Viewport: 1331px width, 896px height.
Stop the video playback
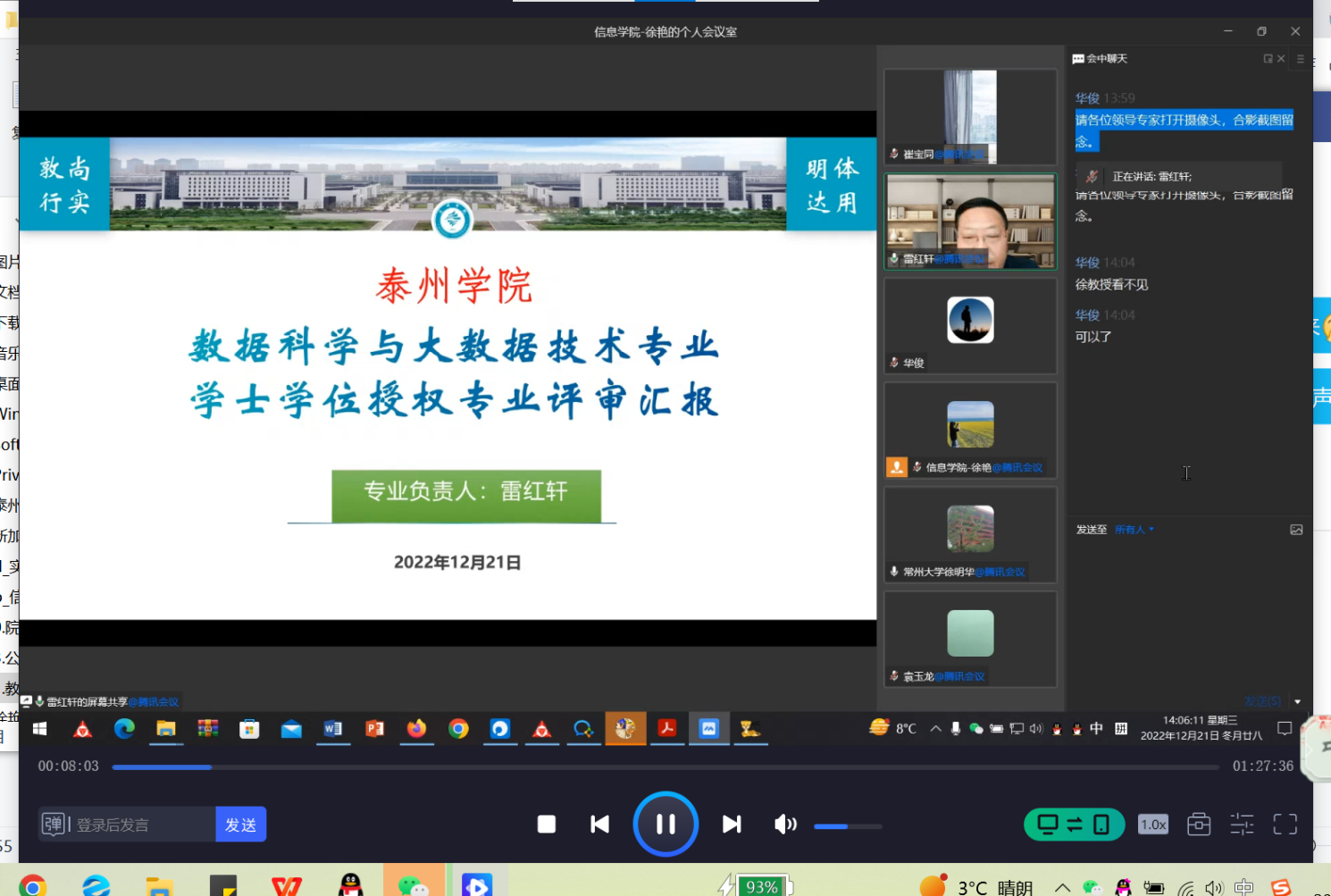pos(547,824)
